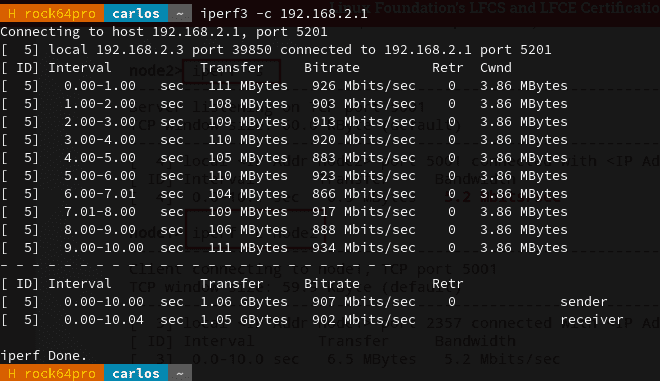
Task: Click the iperf3 -c 192.168.2.1 command text
Action: tap(284, 14)
